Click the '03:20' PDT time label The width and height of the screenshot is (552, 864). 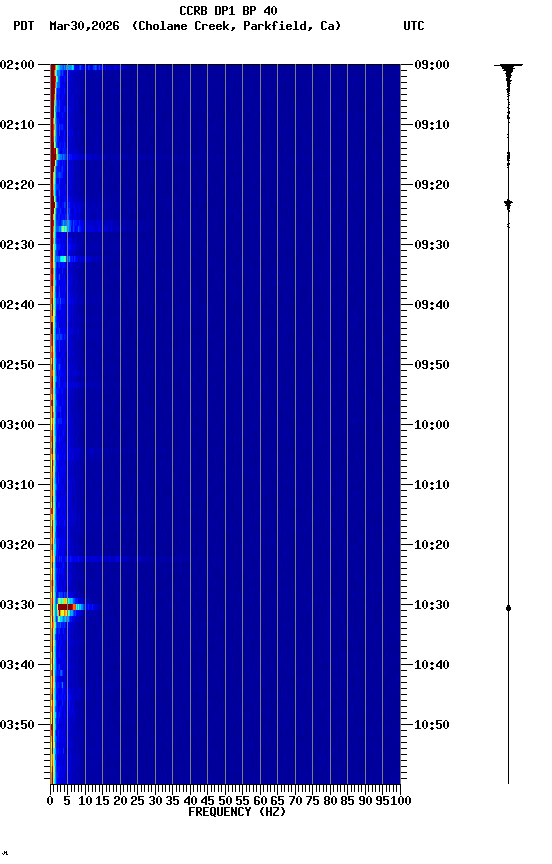[17, 546]
